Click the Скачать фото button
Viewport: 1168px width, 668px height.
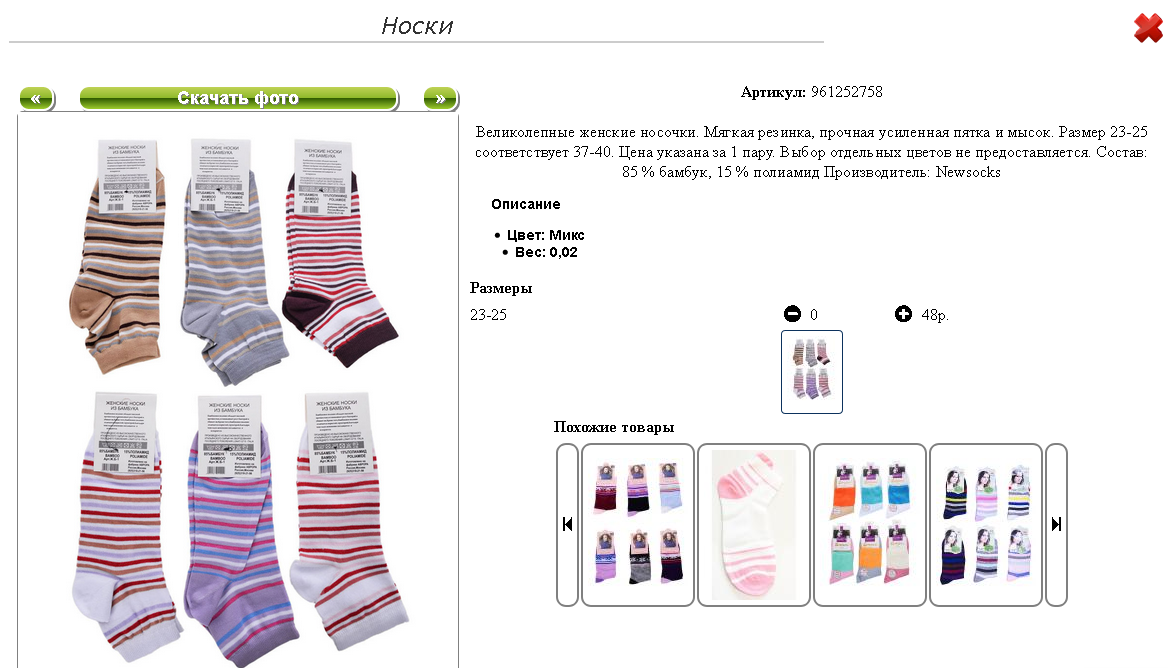238,98
